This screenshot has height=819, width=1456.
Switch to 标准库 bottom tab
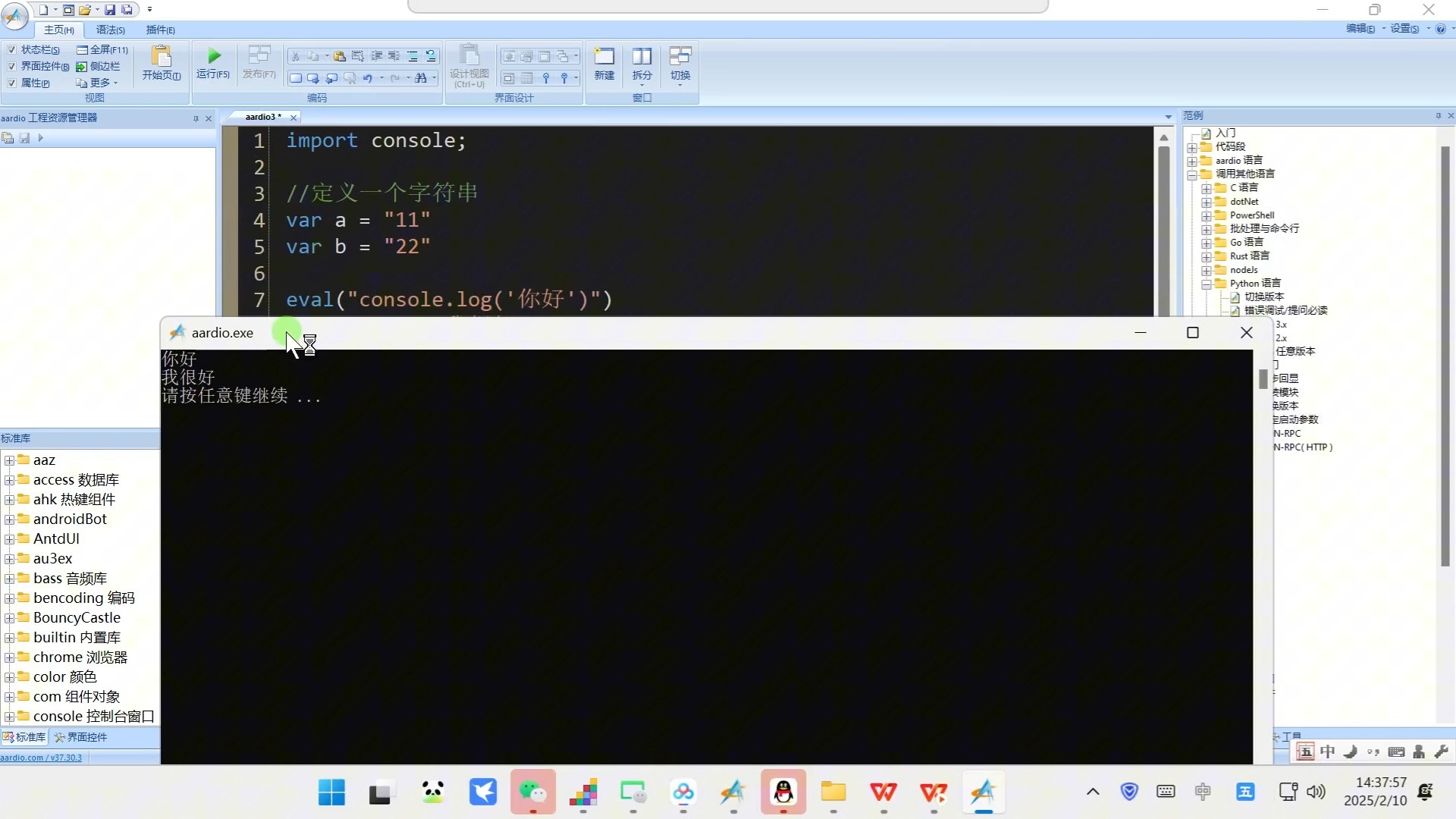click(x=25, y=737)
